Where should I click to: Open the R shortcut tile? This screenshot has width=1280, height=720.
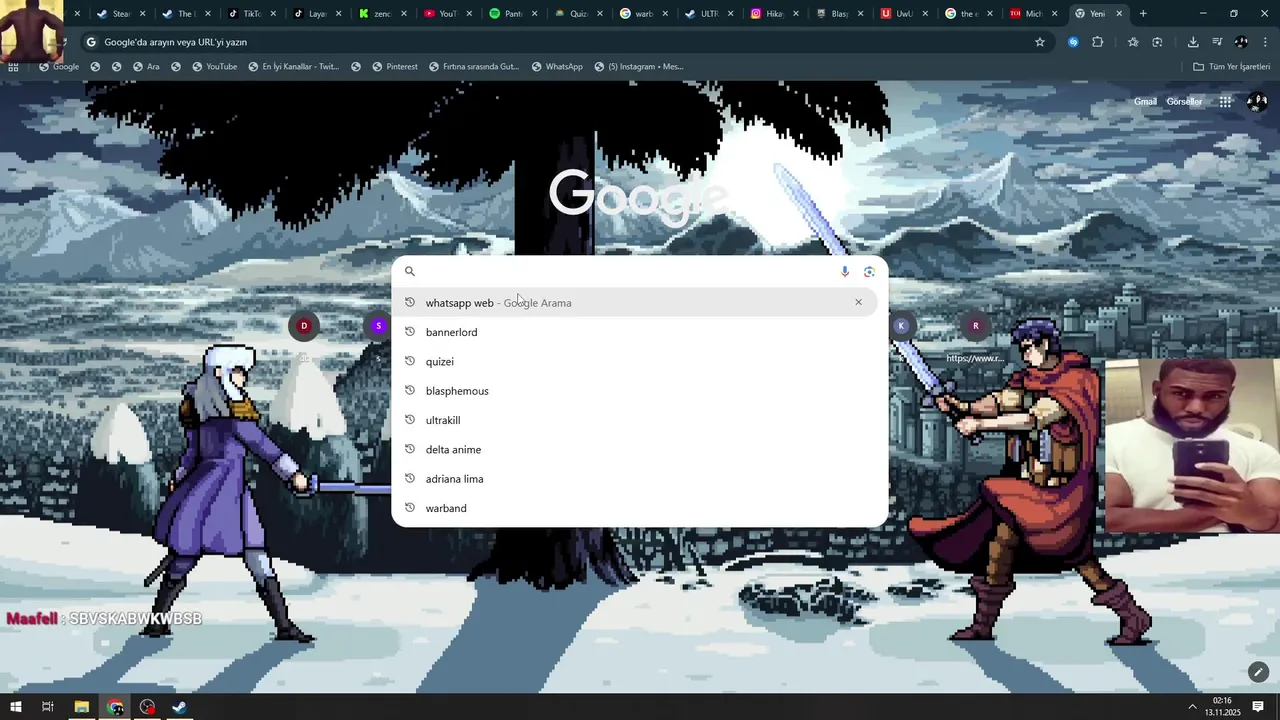975,326
